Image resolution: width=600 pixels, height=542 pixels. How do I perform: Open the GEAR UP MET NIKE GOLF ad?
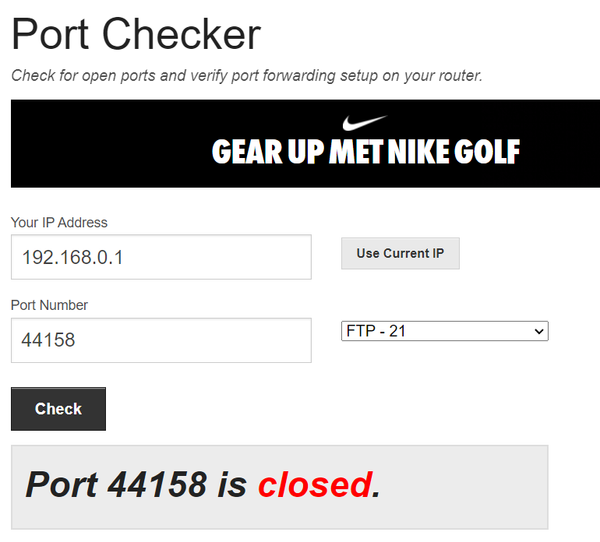366,152
